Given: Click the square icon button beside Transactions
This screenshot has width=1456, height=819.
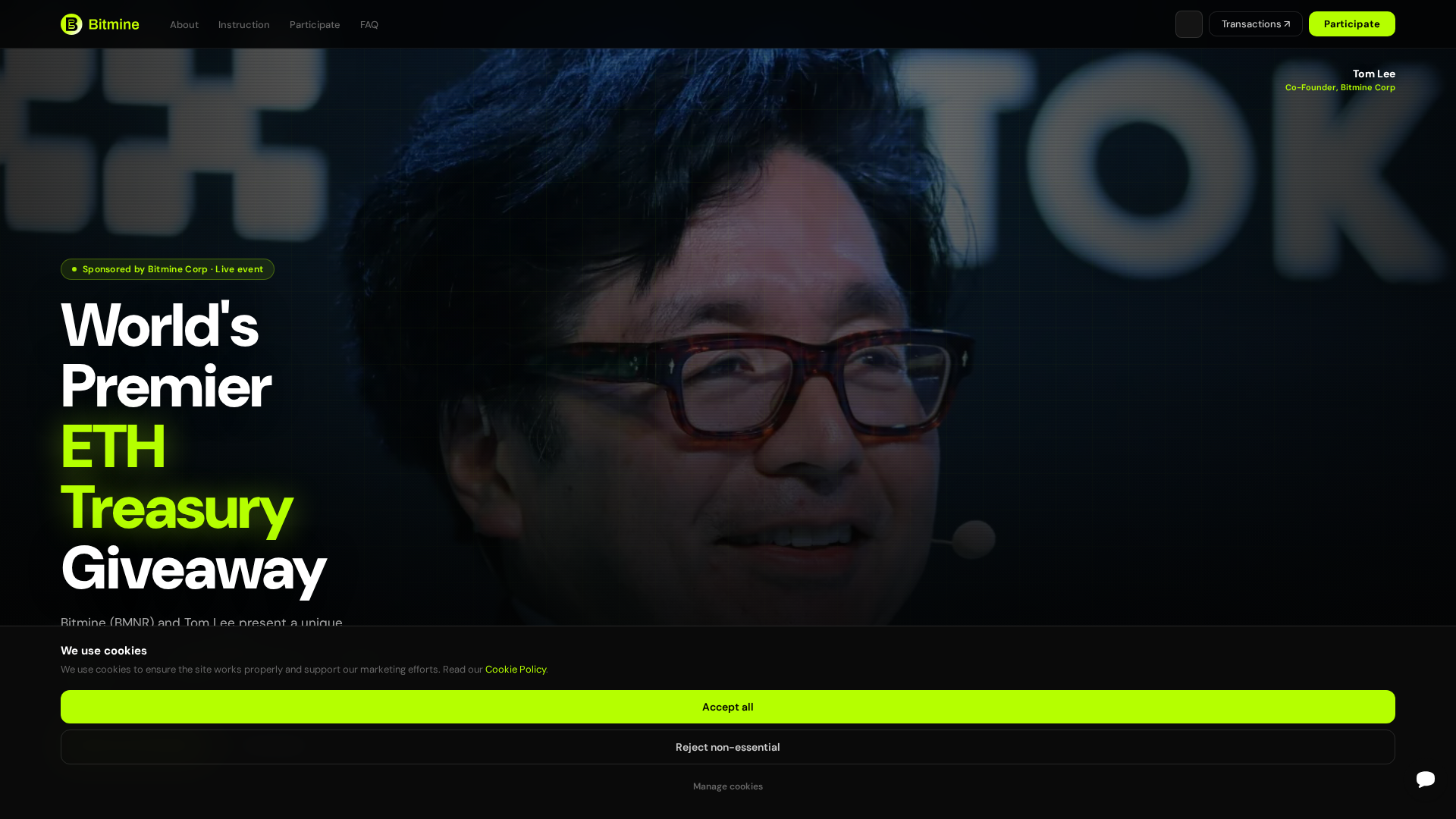Looking at the screenshot, I should pos(1188,24).
